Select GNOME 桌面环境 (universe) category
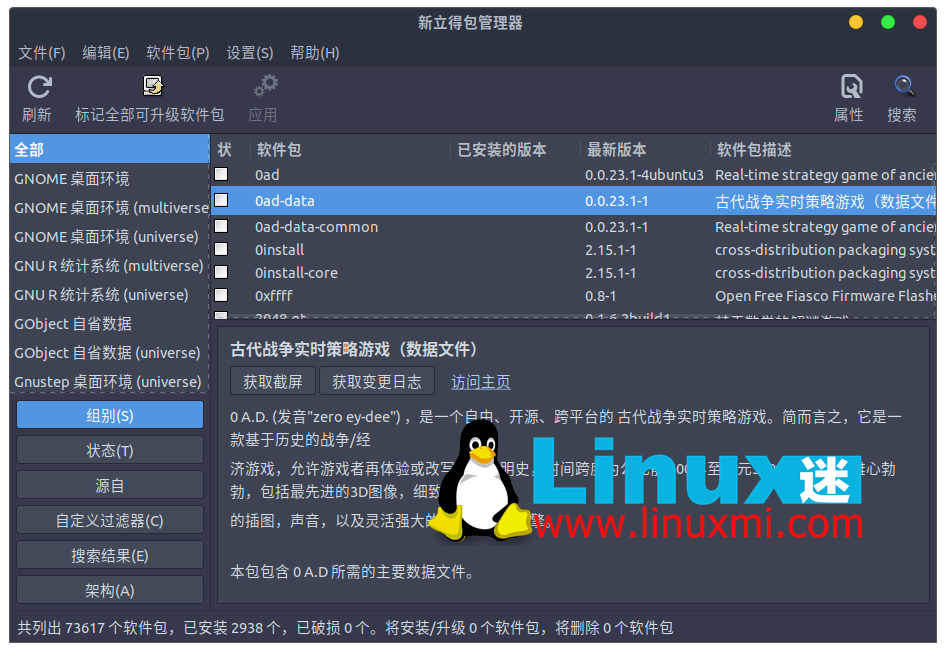946x652 pixels. pyautogui.click(x=109, y=236)
